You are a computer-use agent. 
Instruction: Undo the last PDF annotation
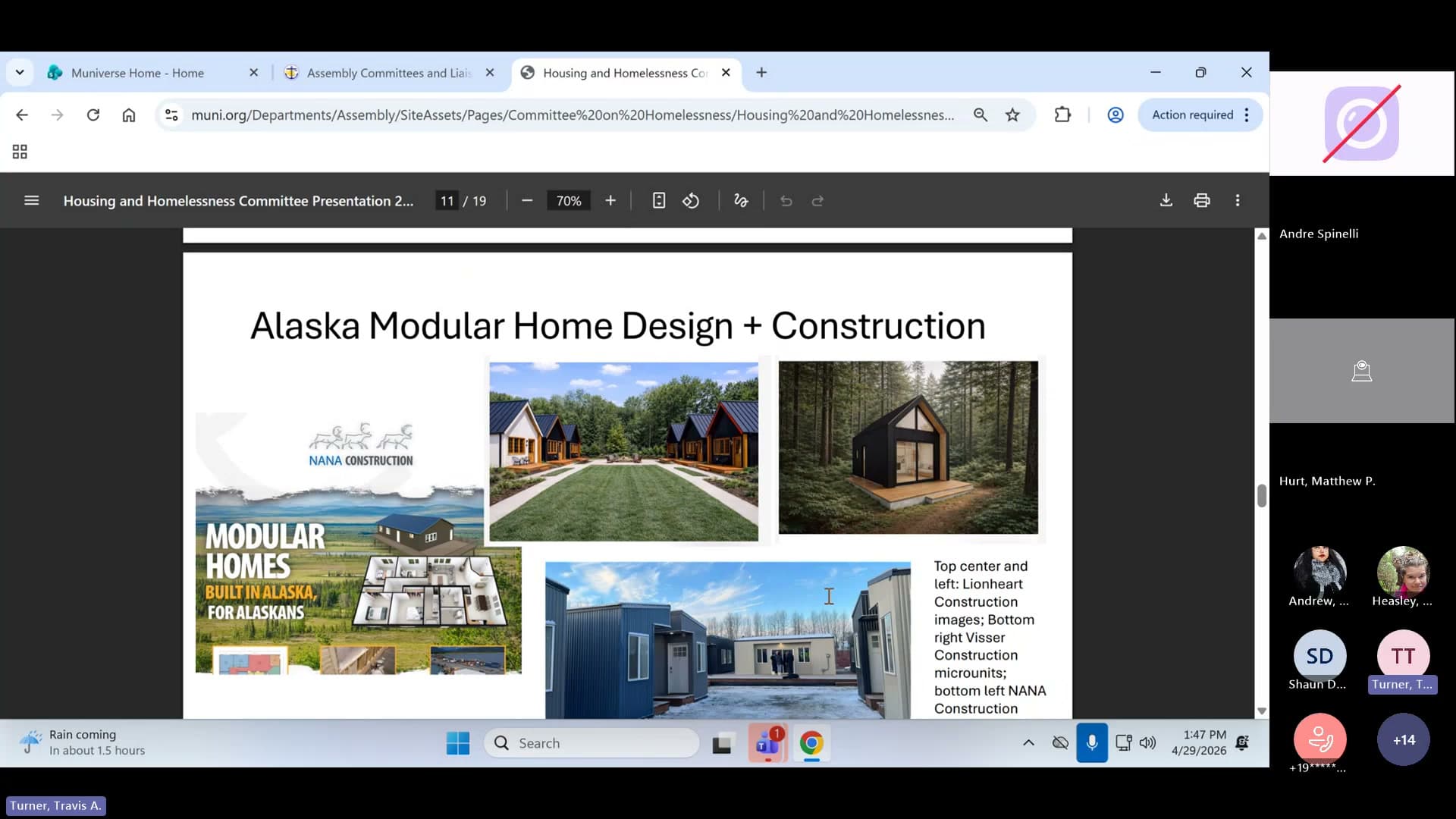[786, 201]
